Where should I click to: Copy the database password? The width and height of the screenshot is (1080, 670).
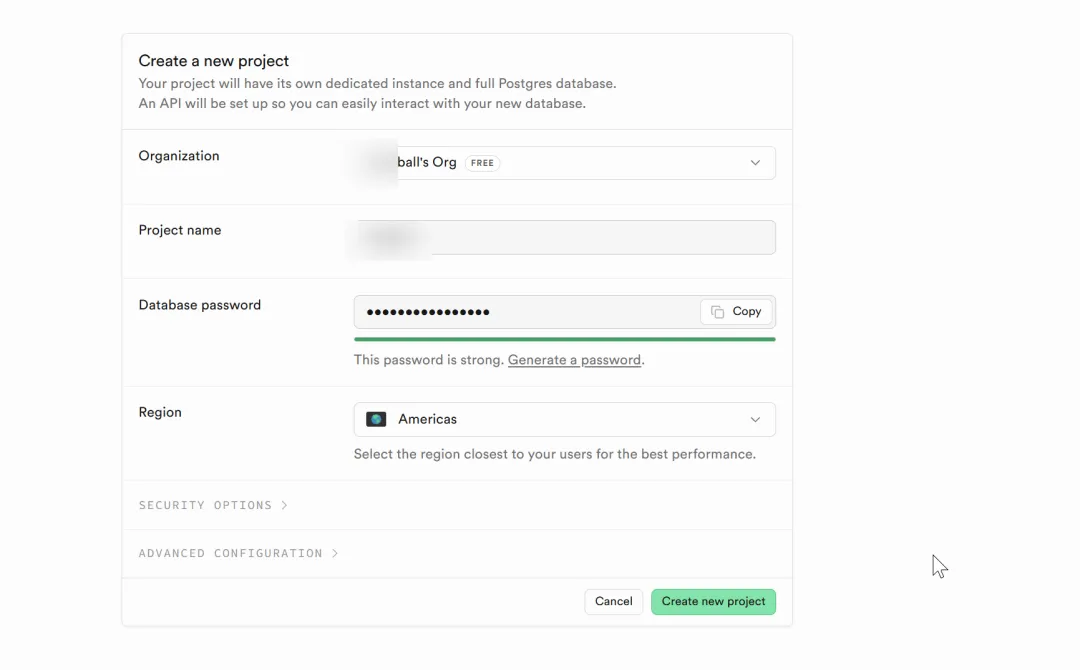click(x=736, y=312)
